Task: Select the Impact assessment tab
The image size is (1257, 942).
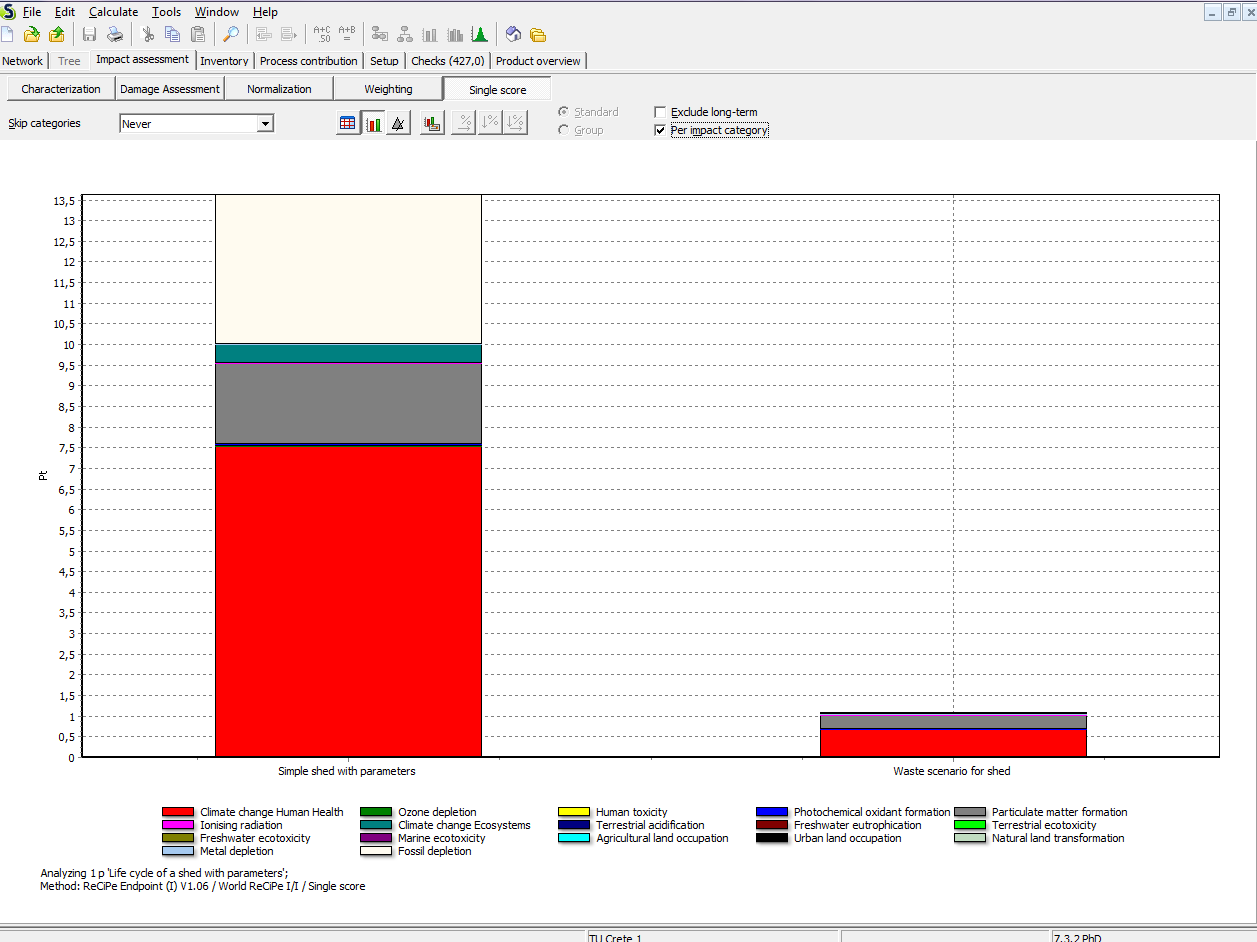Action: 142,60
